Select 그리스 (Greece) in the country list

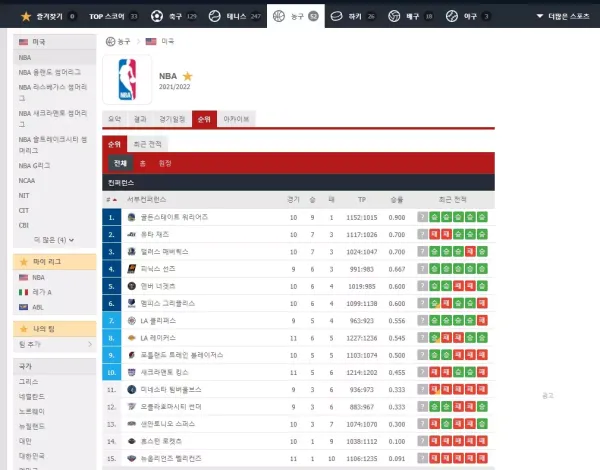(29, 381)
